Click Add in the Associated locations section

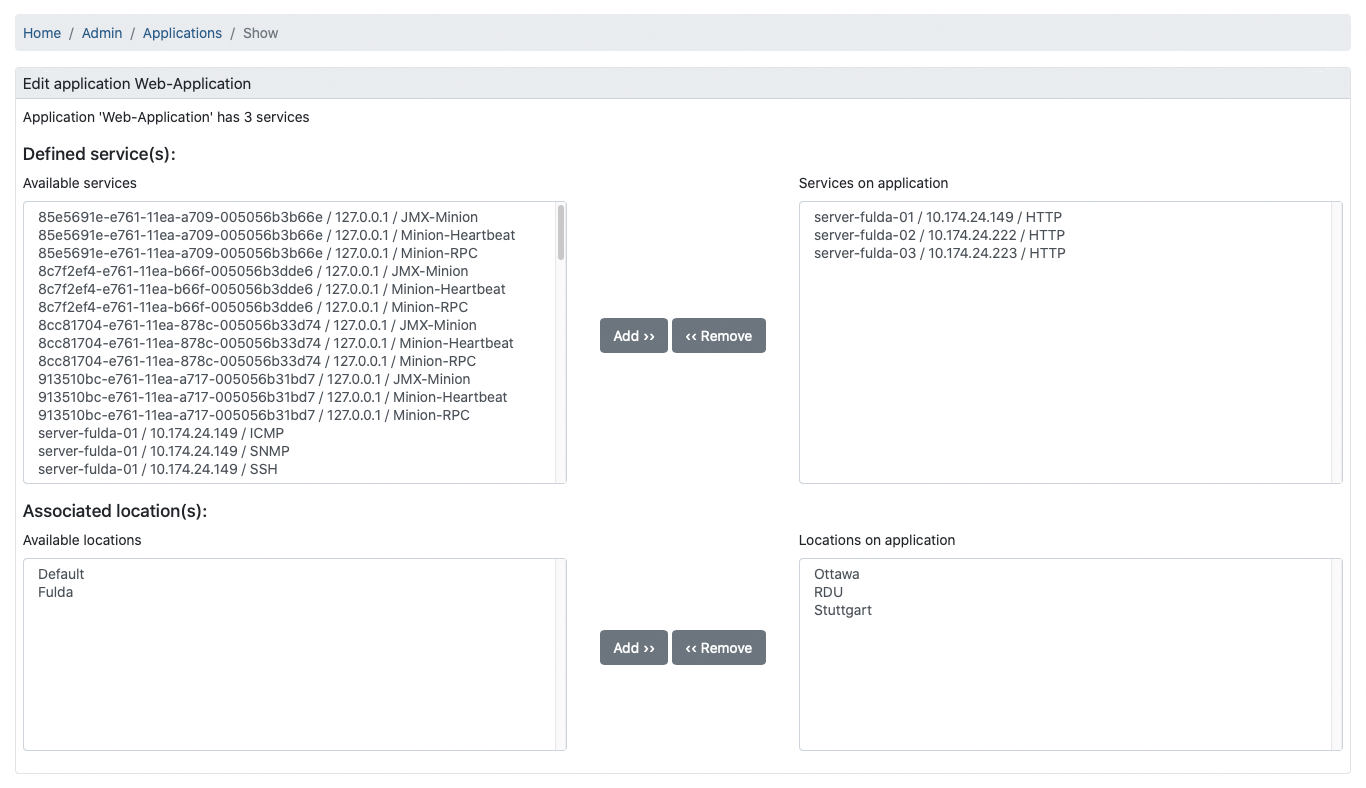coord(633,647)
